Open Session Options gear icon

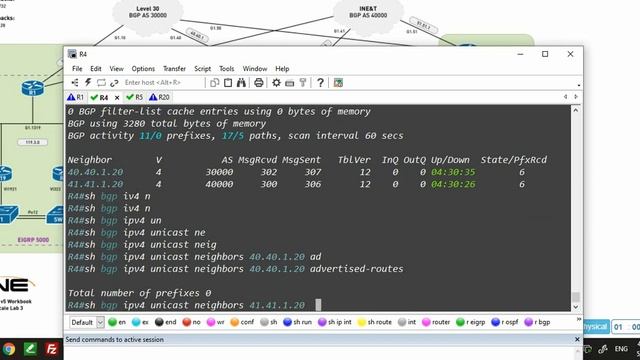click(276, 83)
